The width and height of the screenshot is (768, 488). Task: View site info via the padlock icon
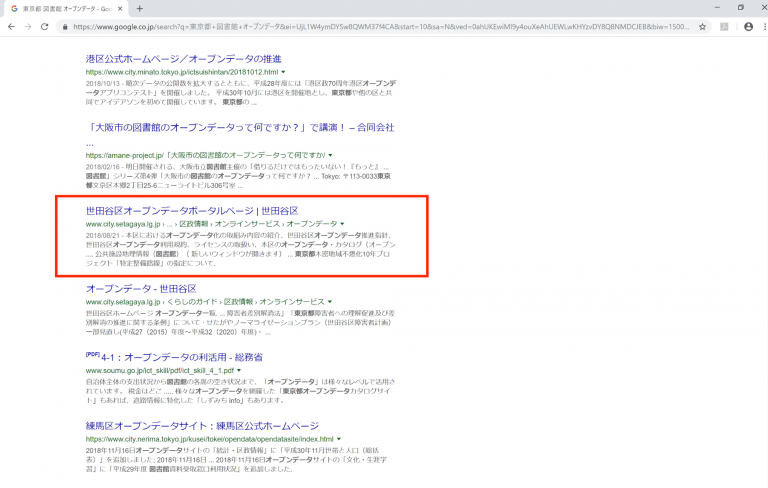[65, 27]
